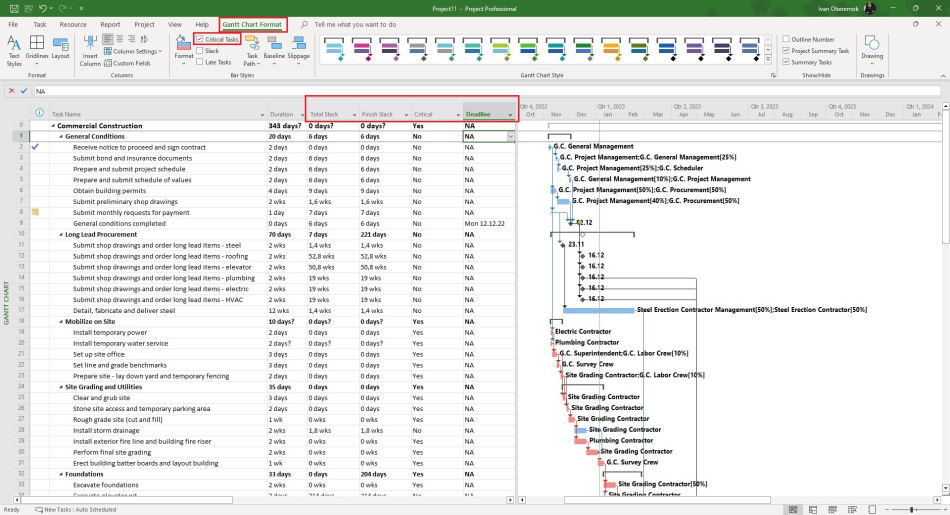Screen dimensions: 950x515
Task: Enable the Late Tasks checkbox
Action: (x=199, y=62)
